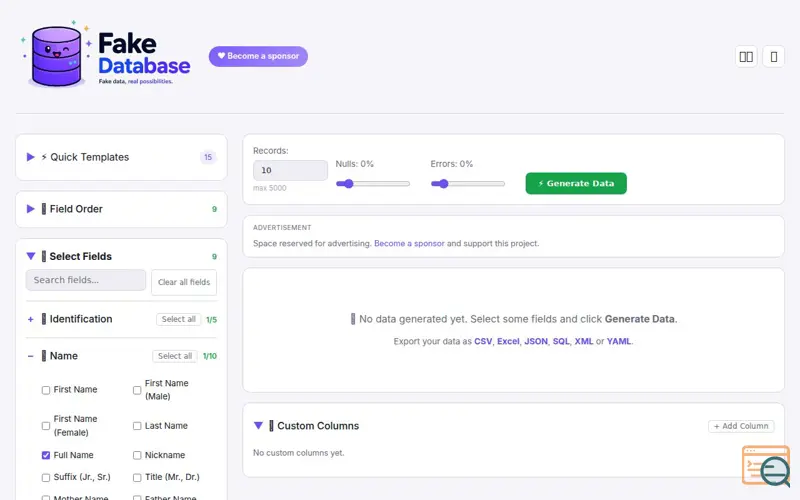Click the Generate Data button
The height and width of the screenshot is (500, 800).
pyautogui.click(x=576, y=183)
